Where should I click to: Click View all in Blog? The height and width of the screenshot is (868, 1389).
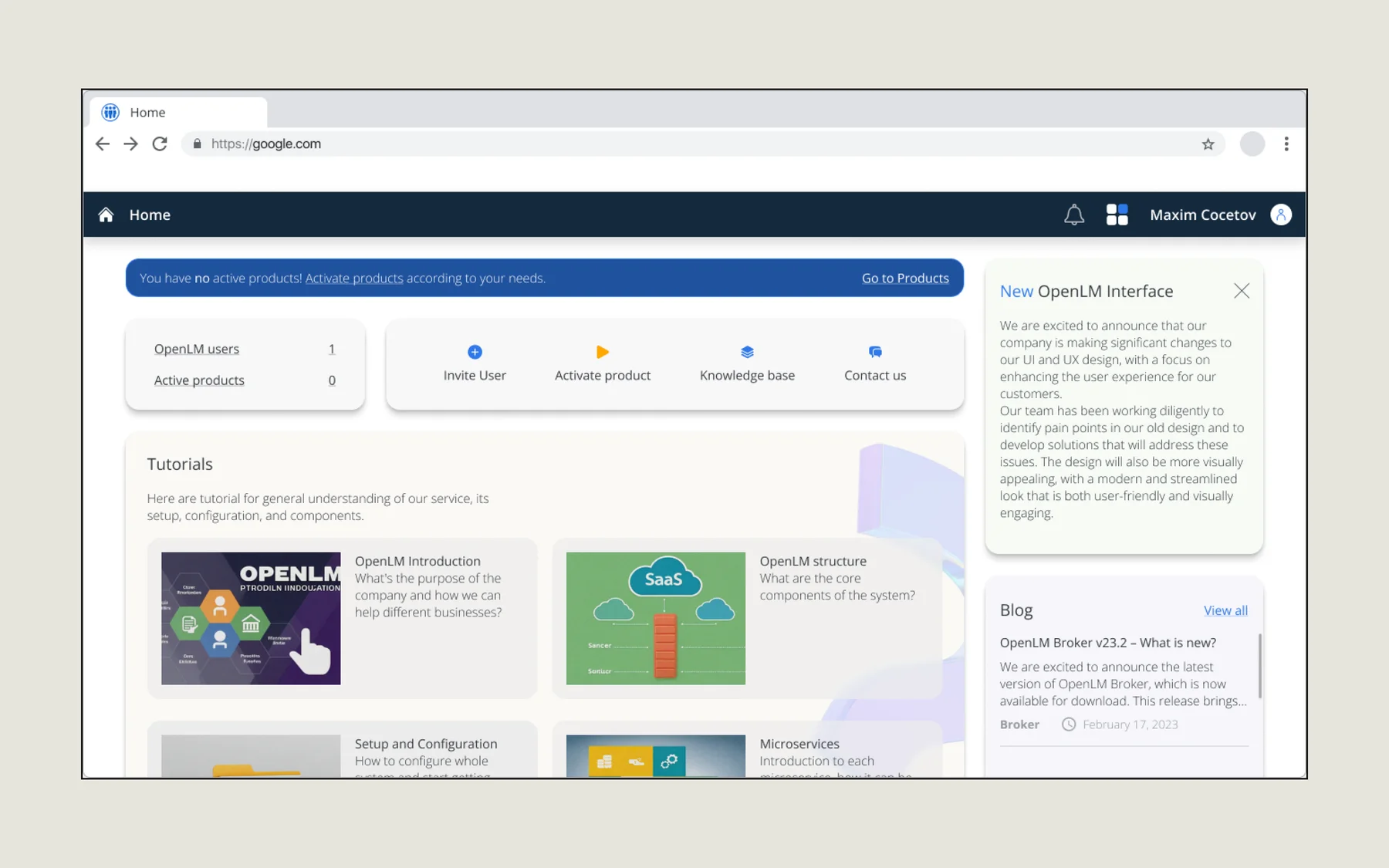pos(1225,610)
